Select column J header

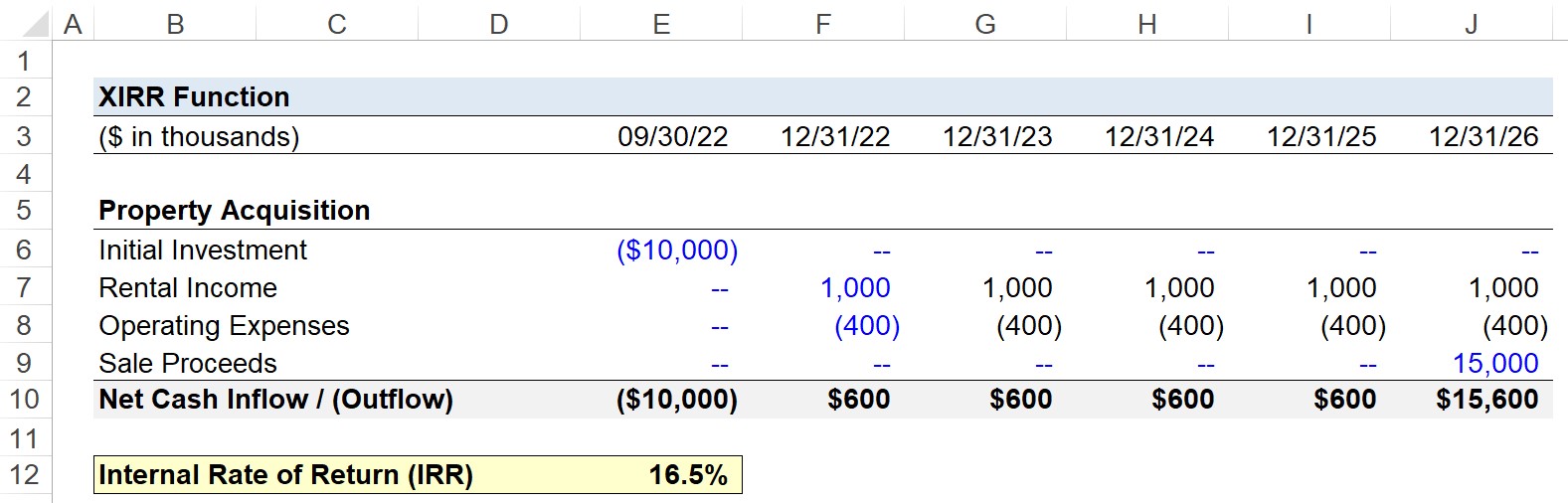click(1472, 23)
